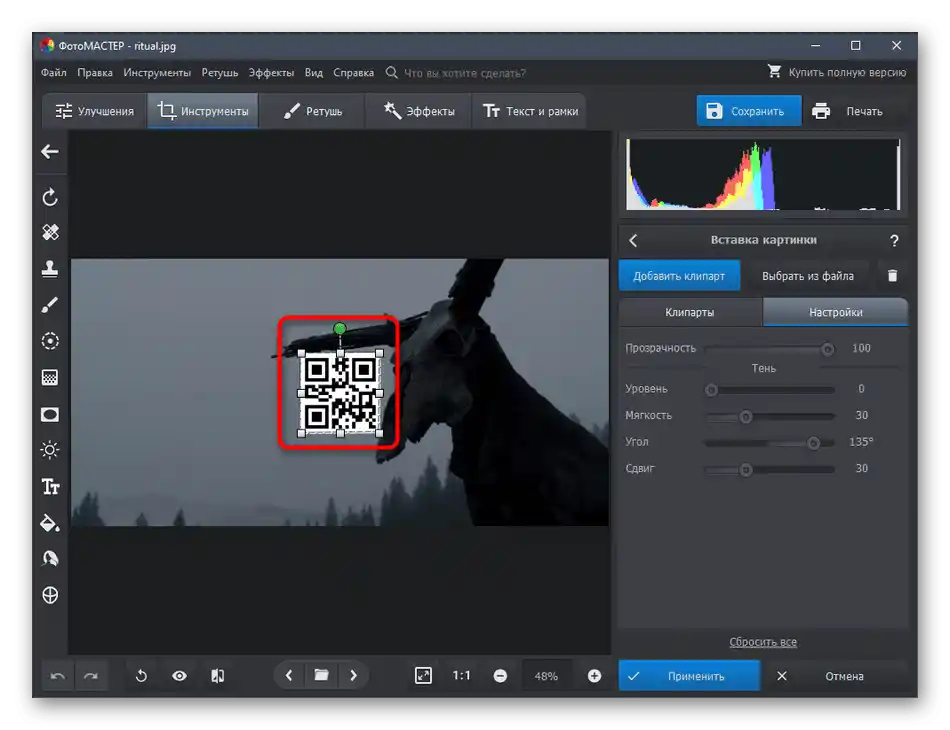Click the Сбросить все link

762,642
